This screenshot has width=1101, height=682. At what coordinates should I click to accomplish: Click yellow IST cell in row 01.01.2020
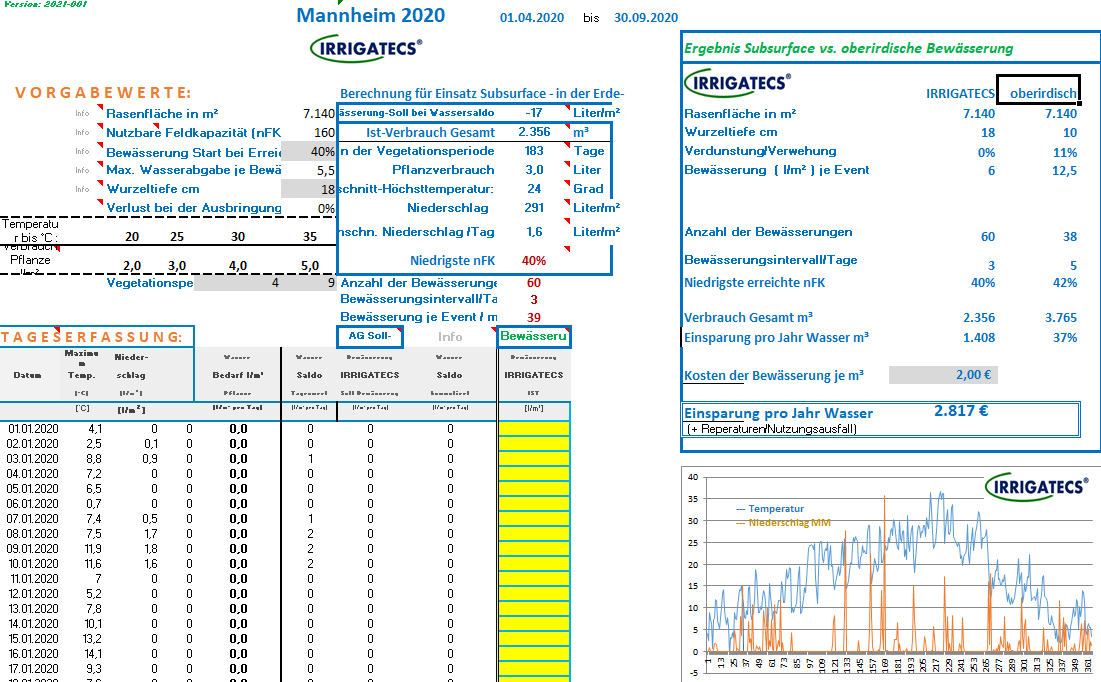click(x=534, y=429)
